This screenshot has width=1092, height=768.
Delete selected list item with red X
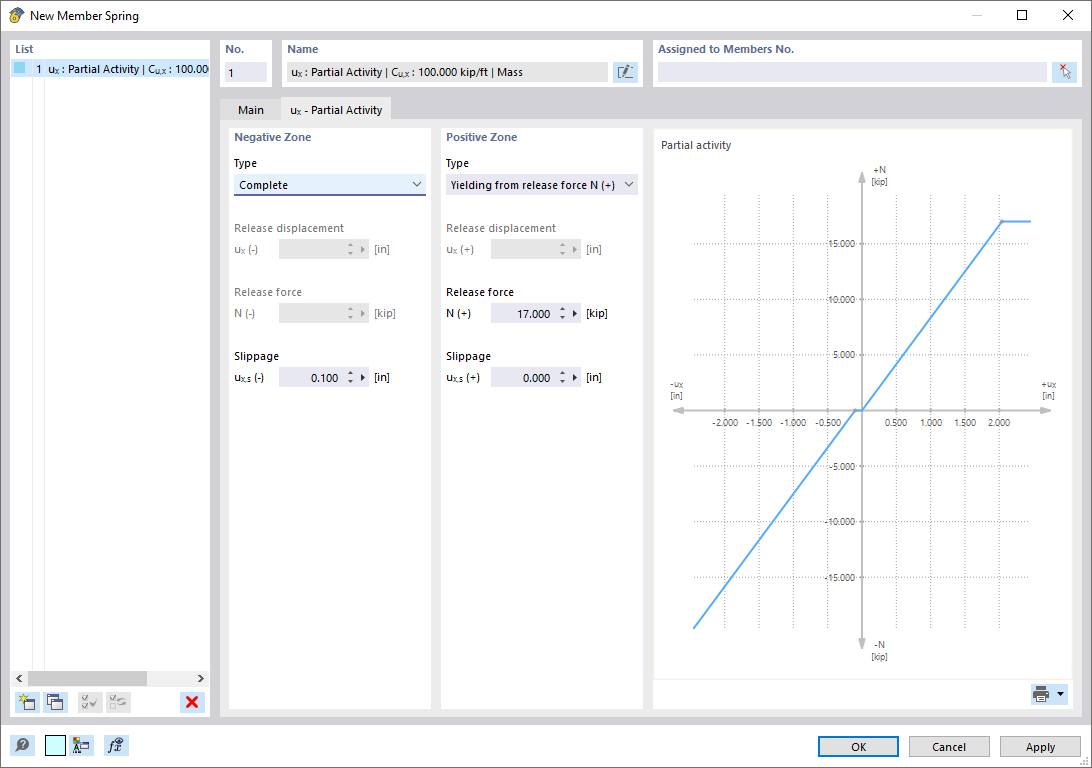pyautogui.click(x=192, y=702)
